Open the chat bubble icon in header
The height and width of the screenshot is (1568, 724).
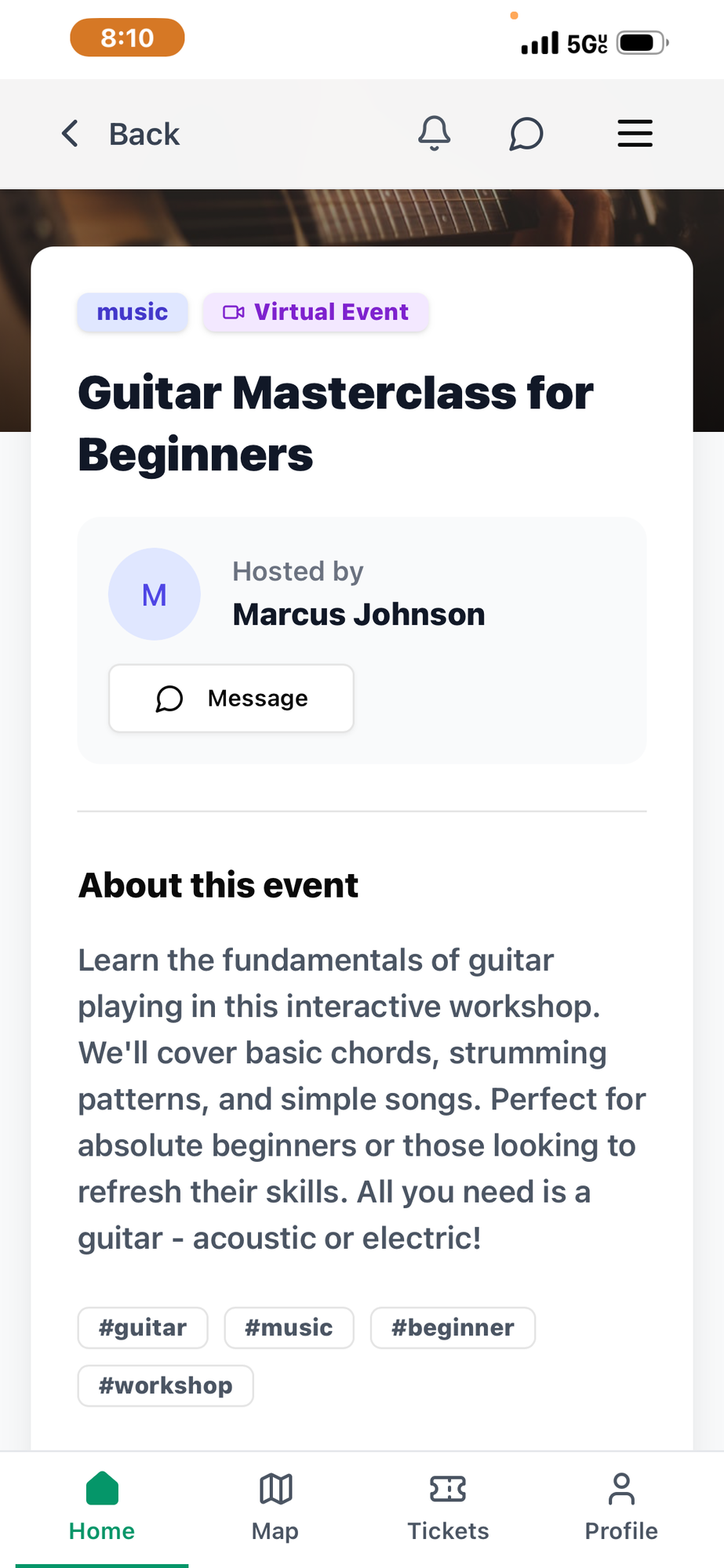tap(526, 133)
